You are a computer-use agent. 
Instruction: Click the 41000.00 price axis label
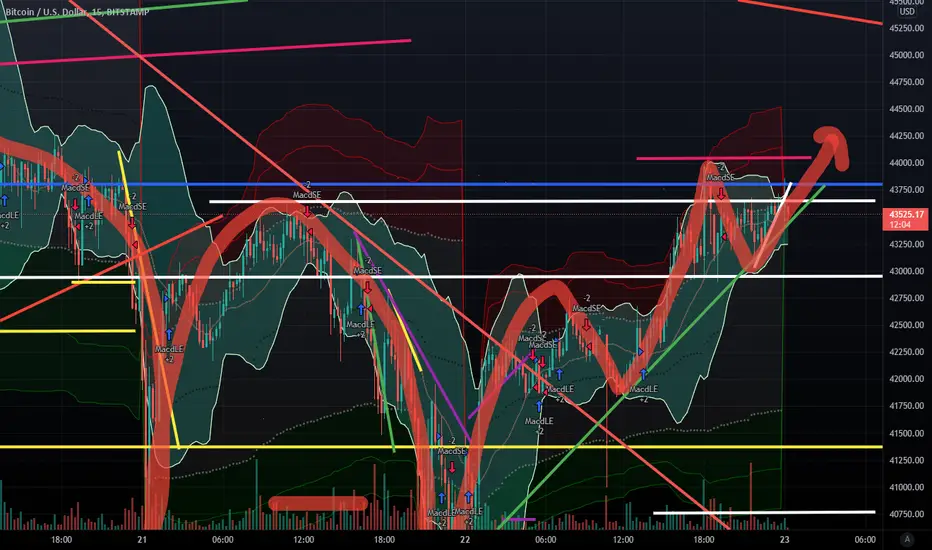point(906,487)
